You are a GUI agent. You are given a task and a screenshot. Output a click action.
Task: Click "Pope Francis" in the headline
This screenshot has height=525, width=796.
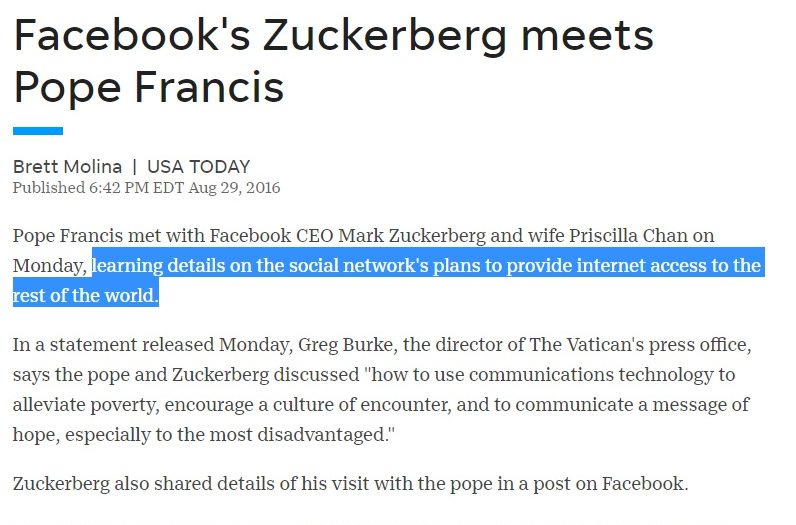tap(149, 87)
